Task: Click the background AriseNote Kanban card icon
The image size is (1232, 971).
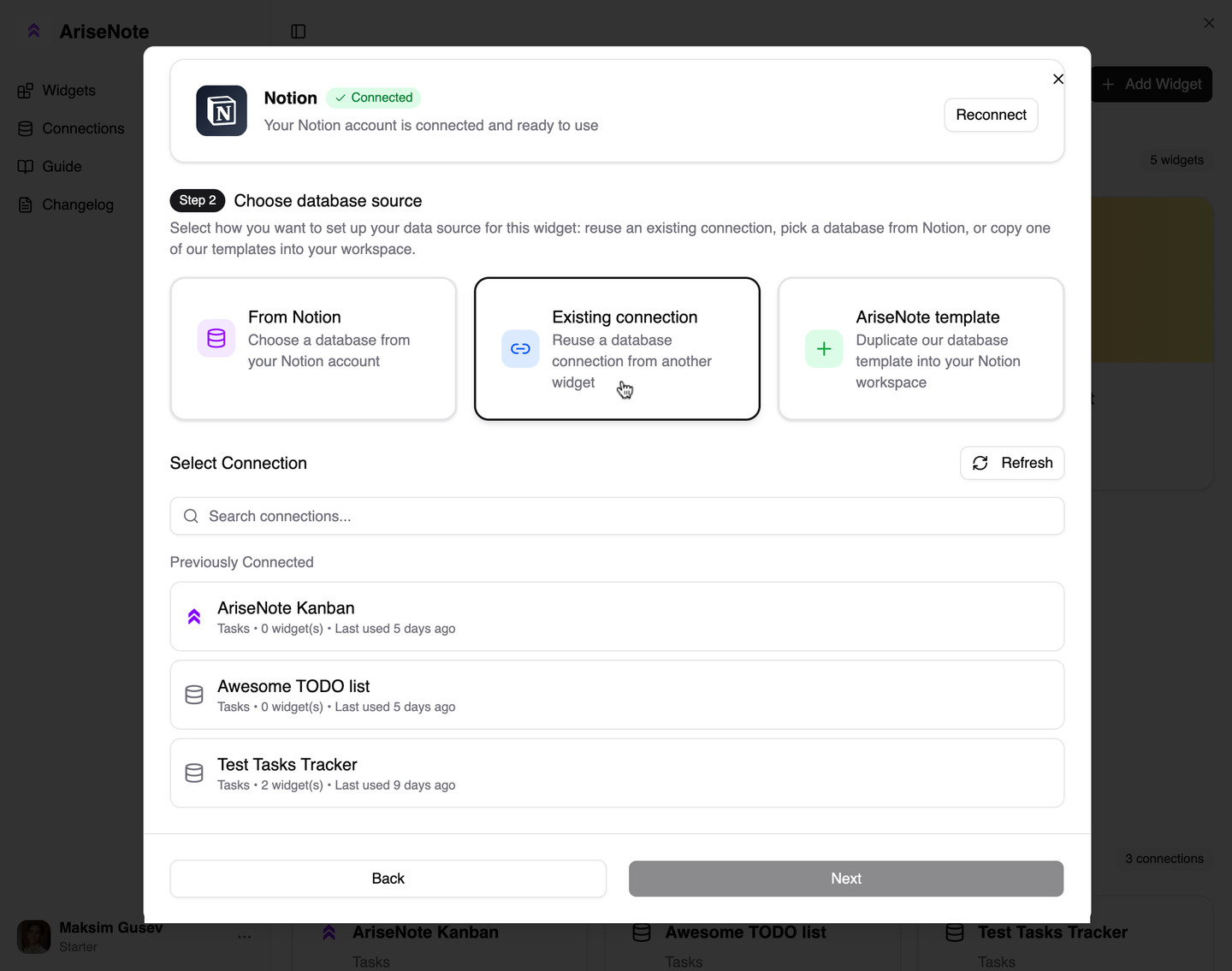Action: 329,933
